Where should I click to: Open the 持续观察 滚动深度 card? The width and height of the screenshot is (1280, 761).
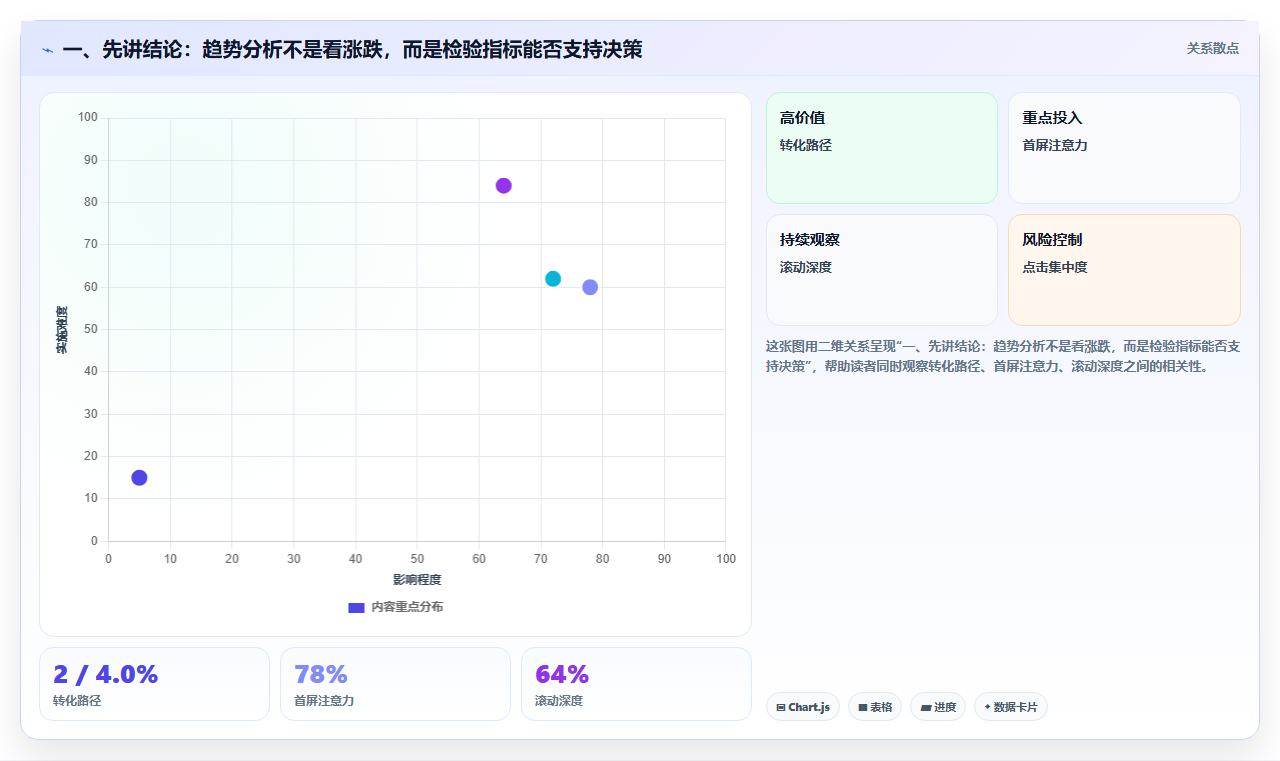tap(882, 270)
